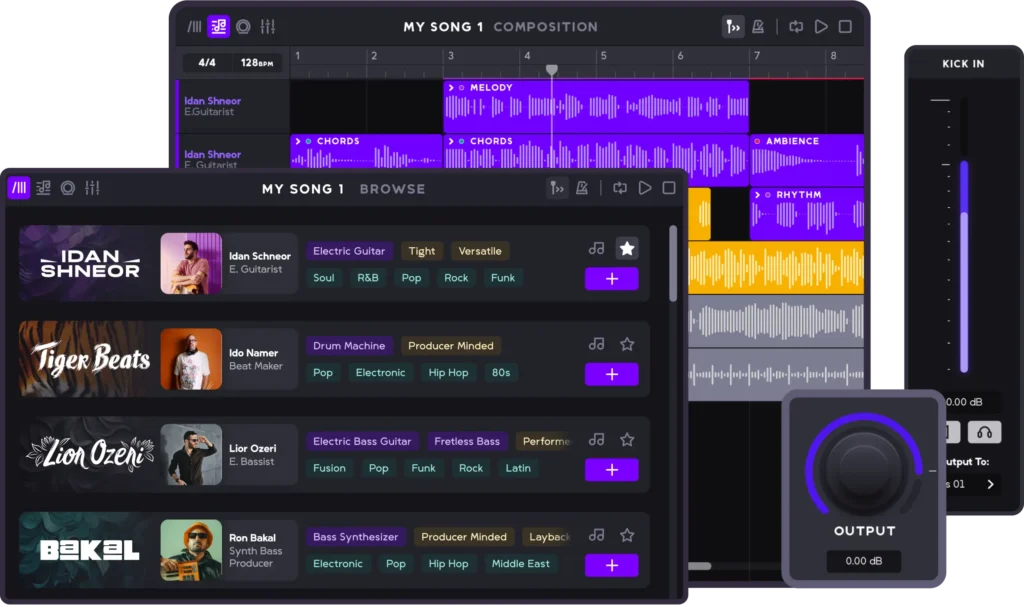Star Ron Bakal's Bass Synthesizer entry

(627, 534)
